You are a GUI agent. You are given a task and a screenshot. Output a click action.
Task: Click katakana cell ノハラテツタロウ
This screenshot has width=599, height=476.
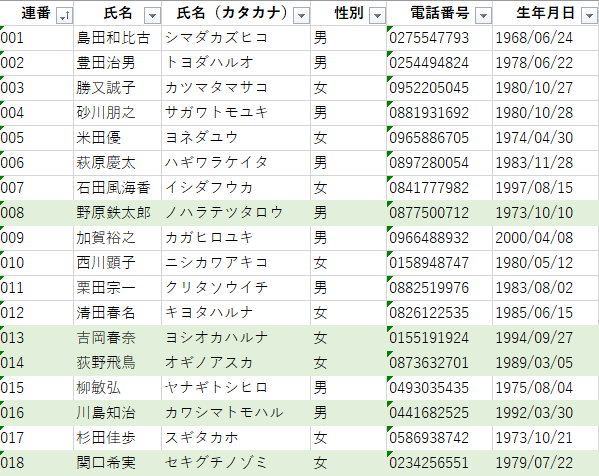tap(236, 213)
